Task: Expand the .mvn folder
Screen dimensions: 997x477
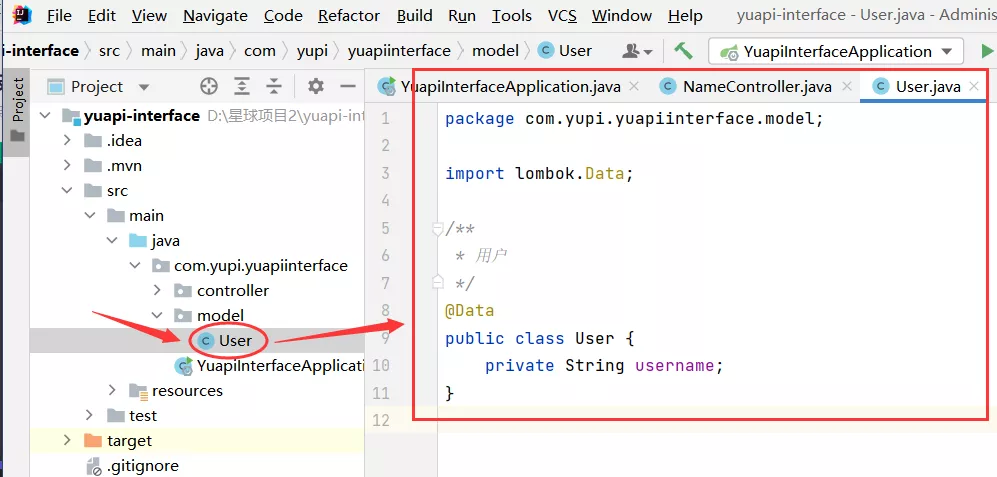Action: click(68, 166)
